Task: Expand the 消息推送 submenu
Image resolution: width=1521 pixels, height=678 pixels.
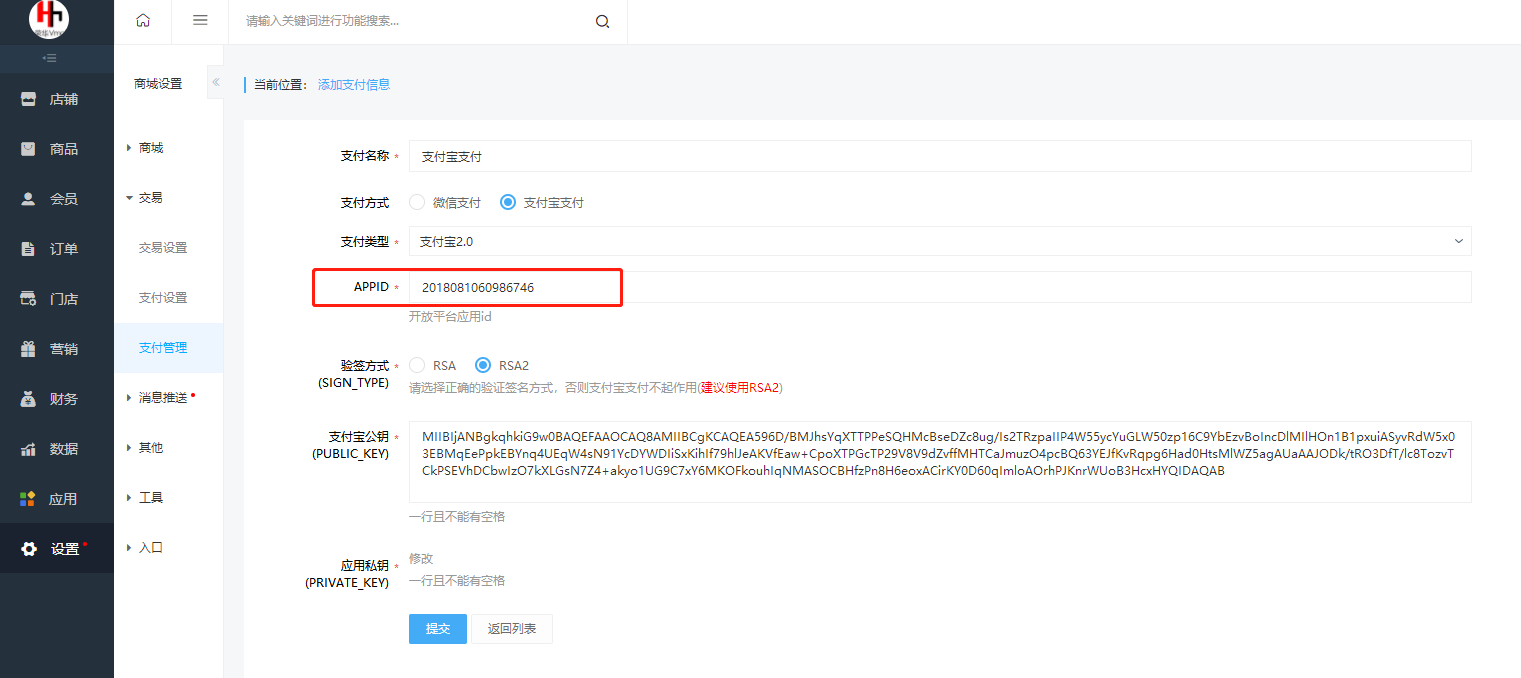Action: [162, 398]
